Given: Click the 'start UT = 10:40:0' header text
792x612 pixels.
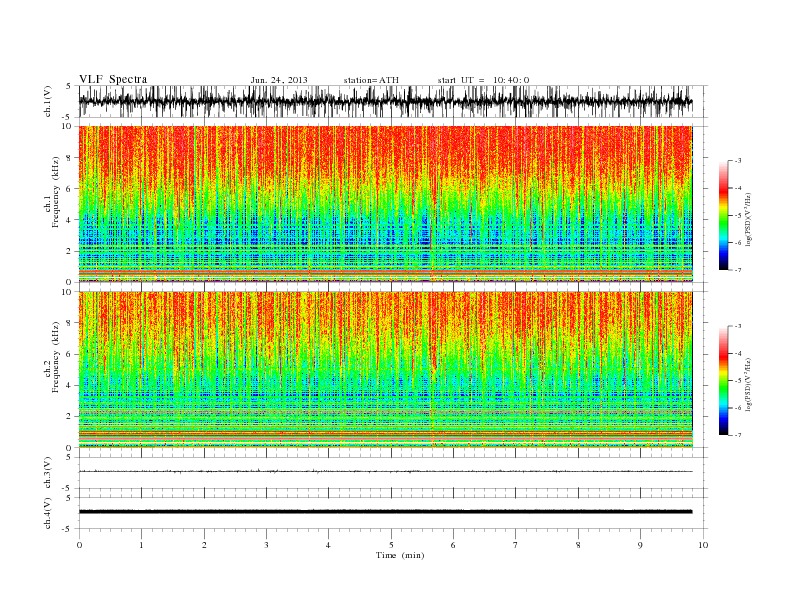Looking at the screenshot, I should [483, 80].
